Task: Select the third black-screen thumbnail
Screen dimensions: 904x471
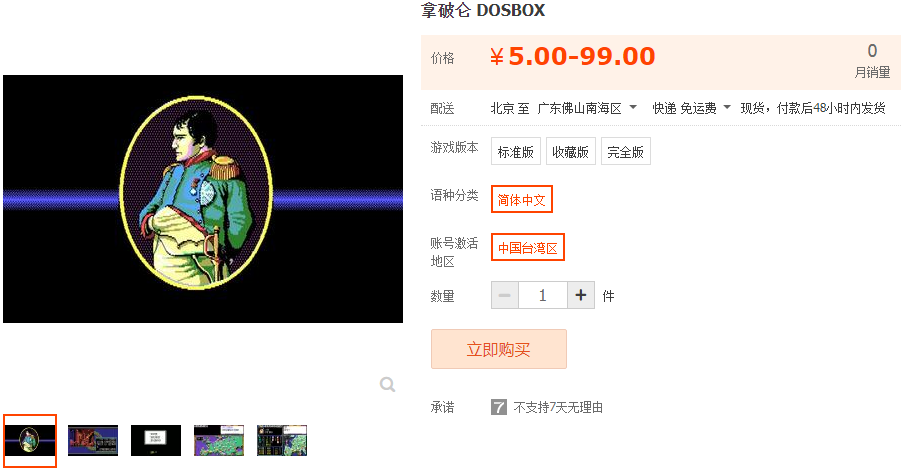Action: [x=156, y=440]
